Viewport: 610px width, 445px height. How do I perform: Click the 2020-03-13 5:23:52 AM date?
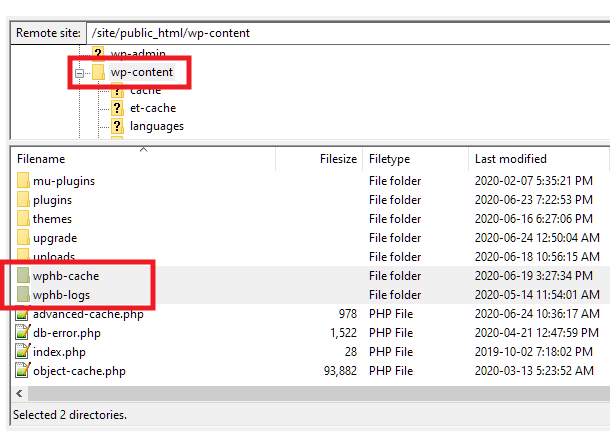pos(534,371)
